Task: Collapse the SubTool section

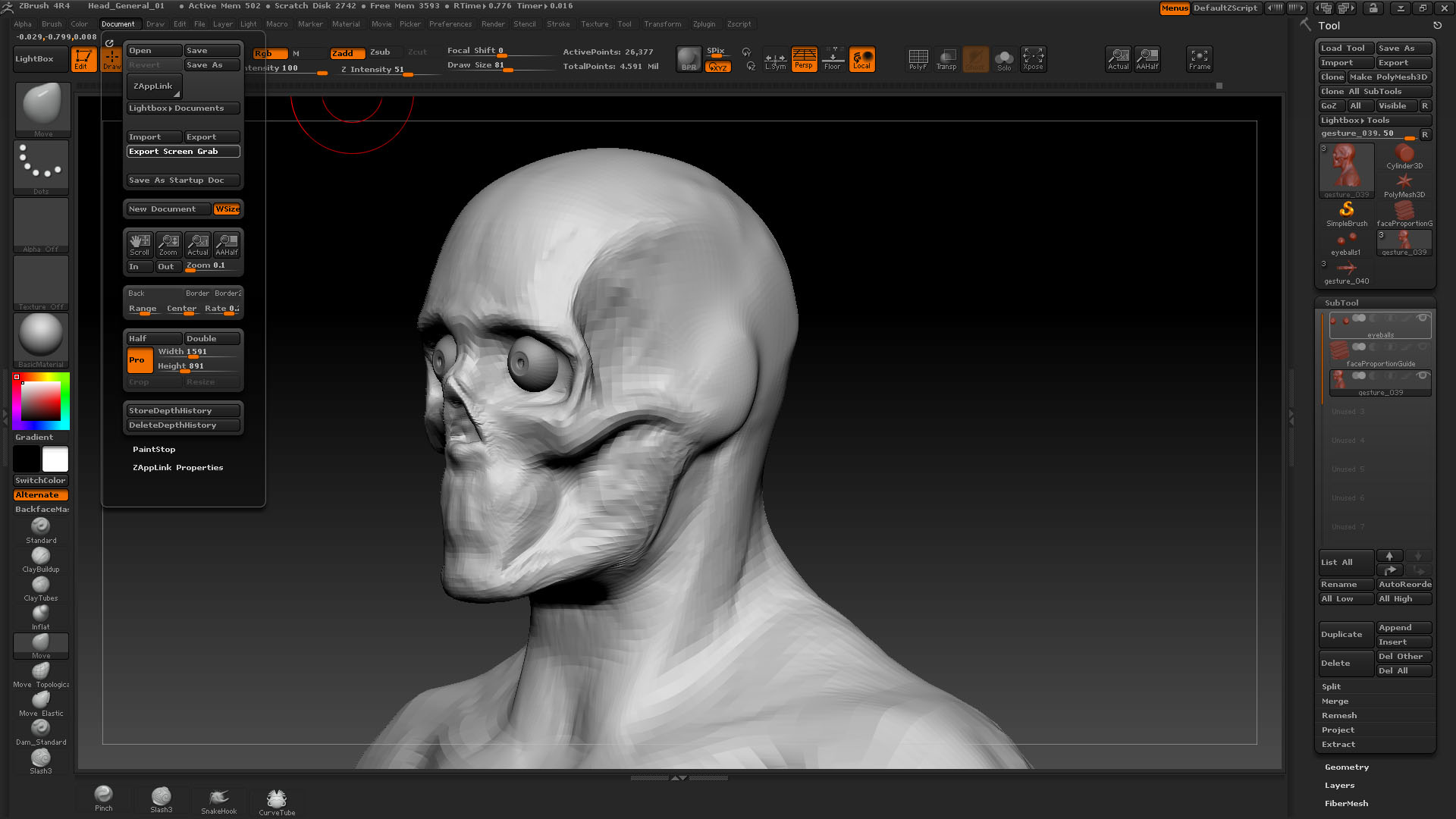Action: [1341, 303]
